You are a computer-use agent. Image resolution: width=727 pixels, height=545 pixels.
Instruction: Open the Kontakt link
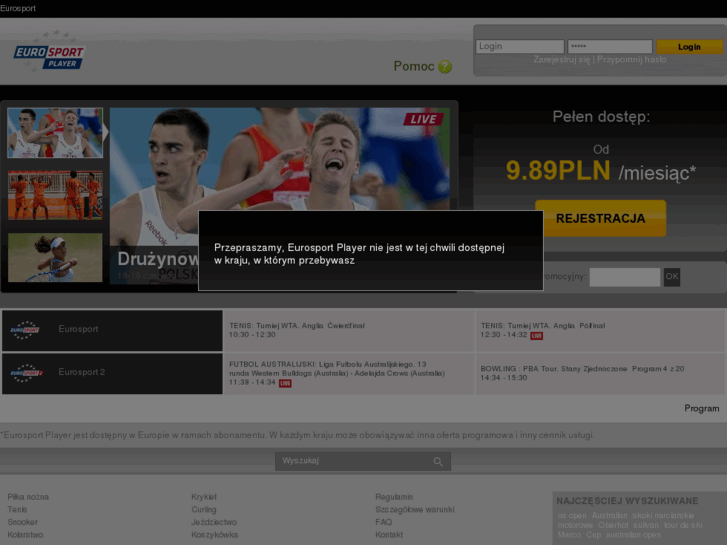389,534
